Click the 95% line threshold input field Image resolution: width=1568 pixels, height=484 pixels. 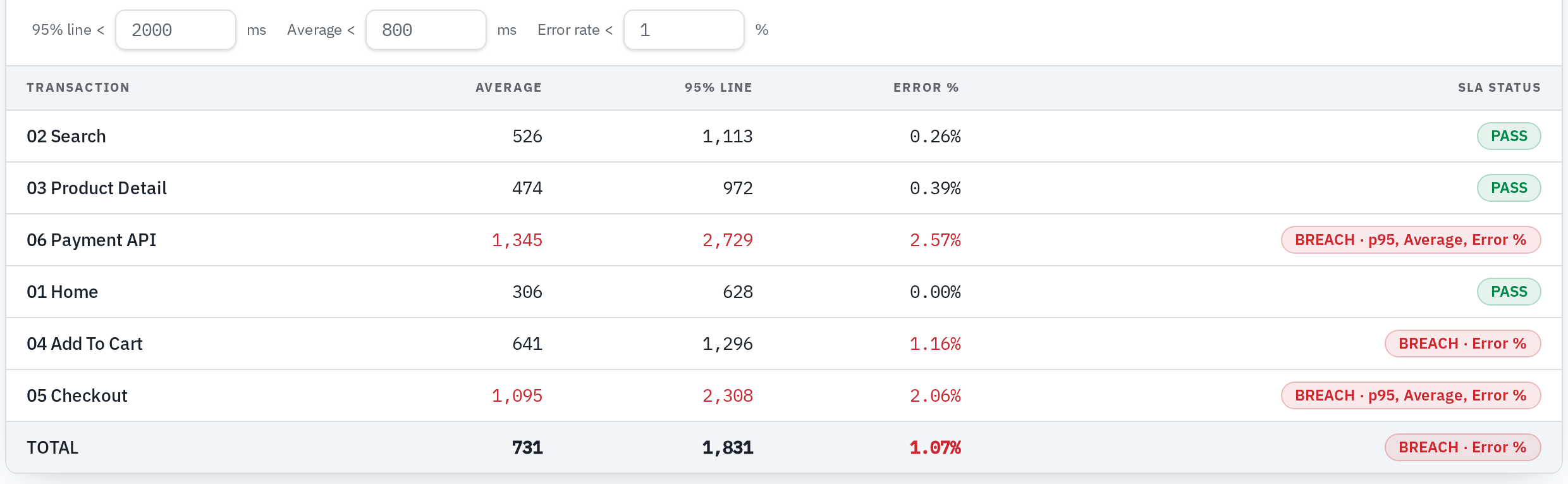(176, 30)
